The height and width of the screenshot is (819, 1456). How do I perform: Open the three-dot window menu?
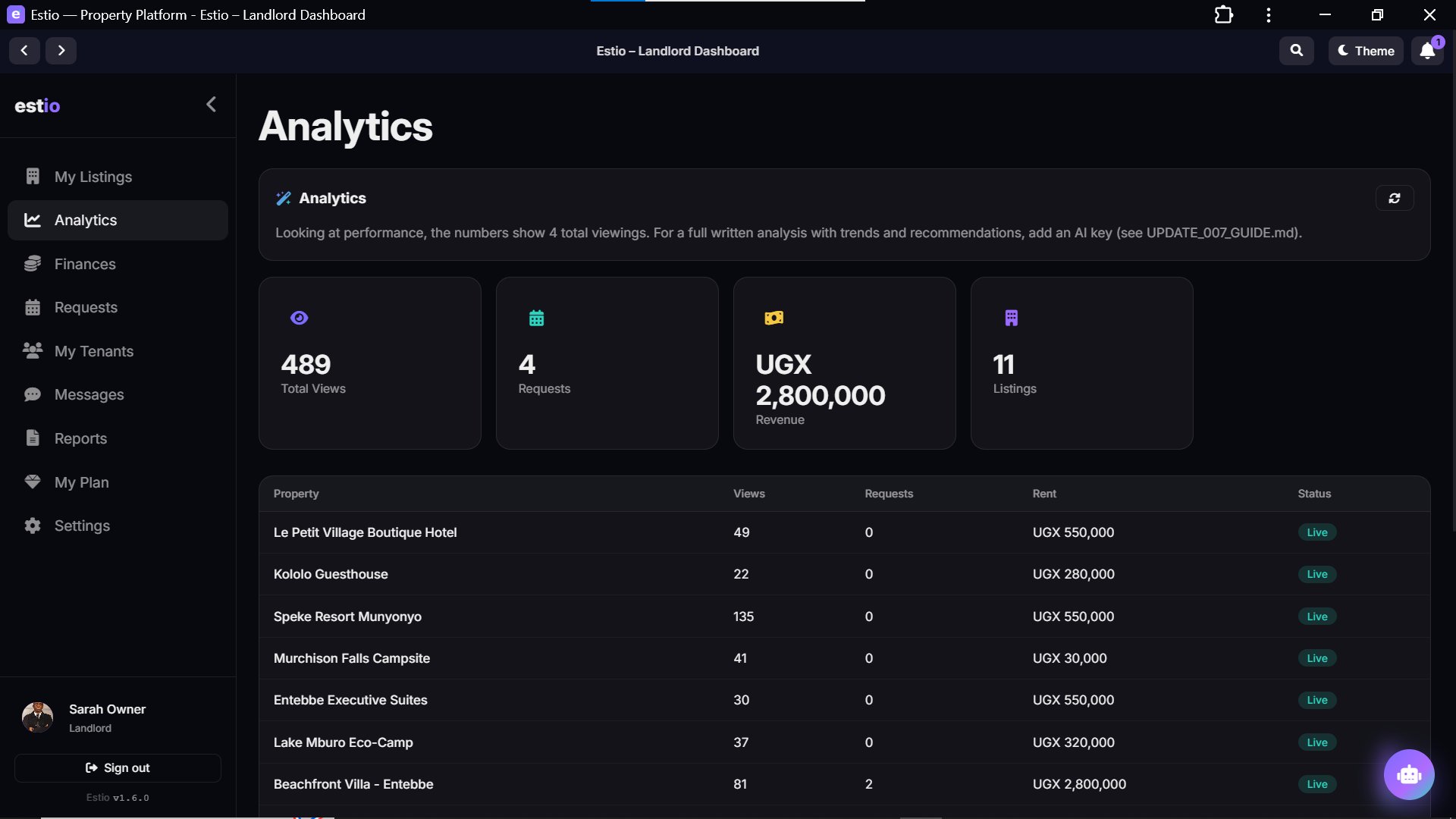[1269, 15]
